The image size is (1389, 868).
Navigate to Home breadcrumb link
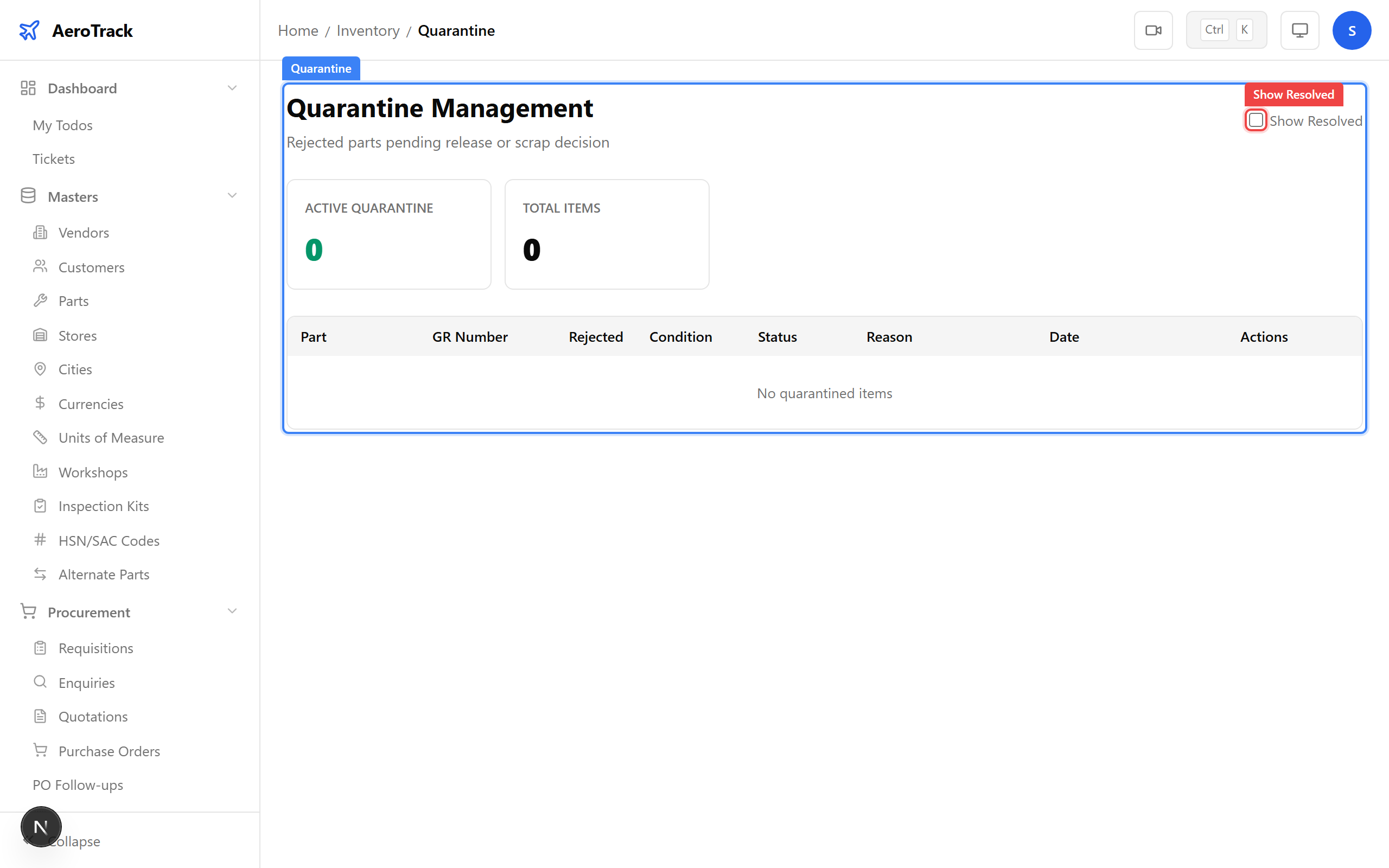(x=298, y=30)
